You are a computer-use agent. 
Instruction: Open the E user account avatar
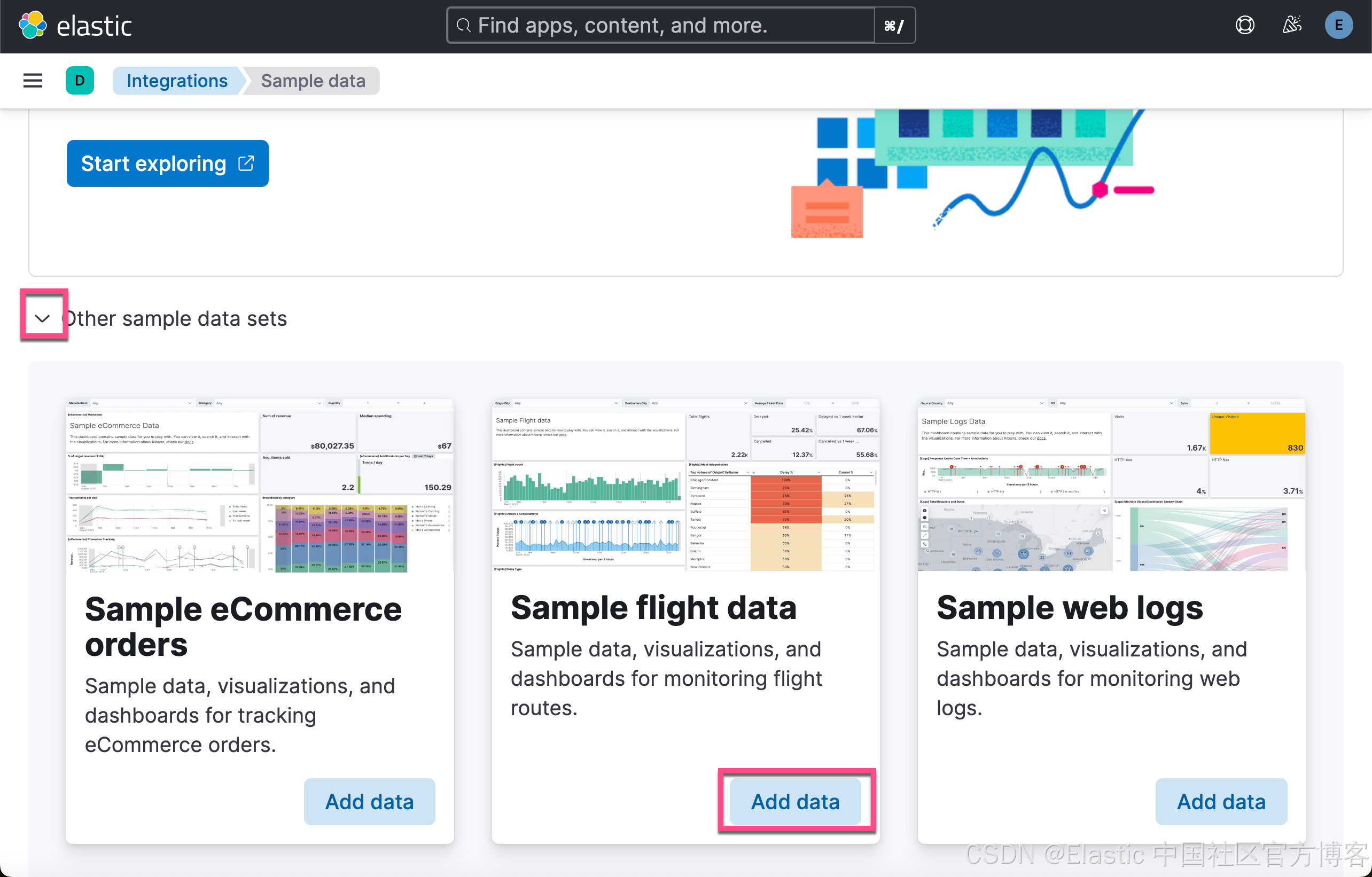[x=1338, y=26]
